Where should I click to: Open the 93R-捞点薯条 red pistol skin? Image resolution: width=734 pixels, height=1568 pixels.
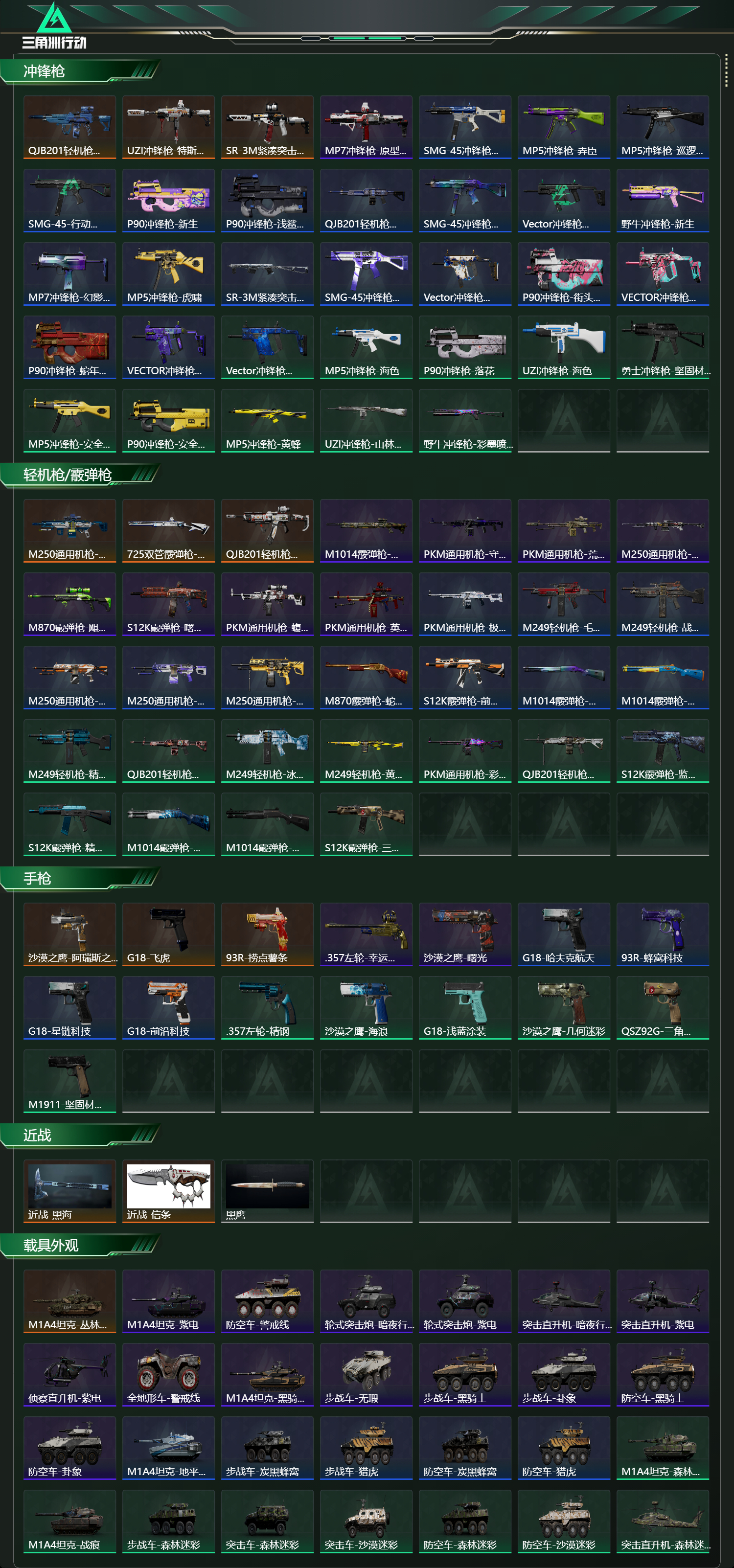click(267, 934)
